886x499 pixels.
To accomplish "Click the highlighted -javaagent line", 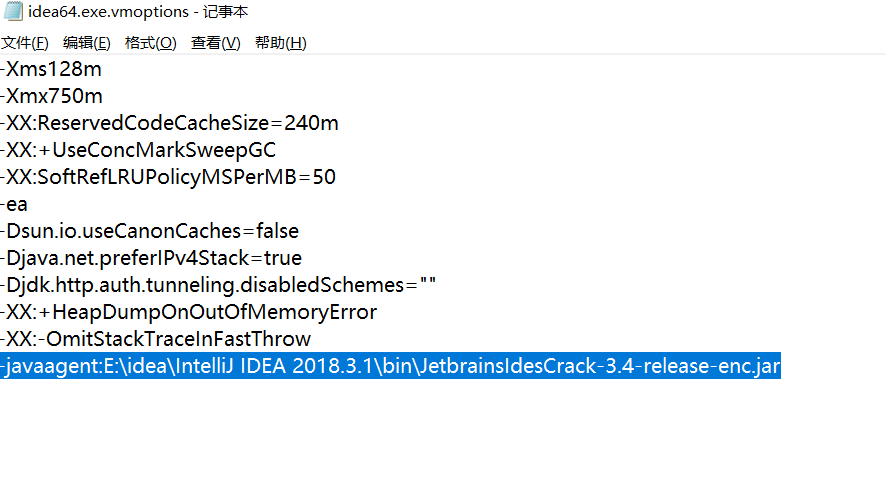I will pos(390,367).
